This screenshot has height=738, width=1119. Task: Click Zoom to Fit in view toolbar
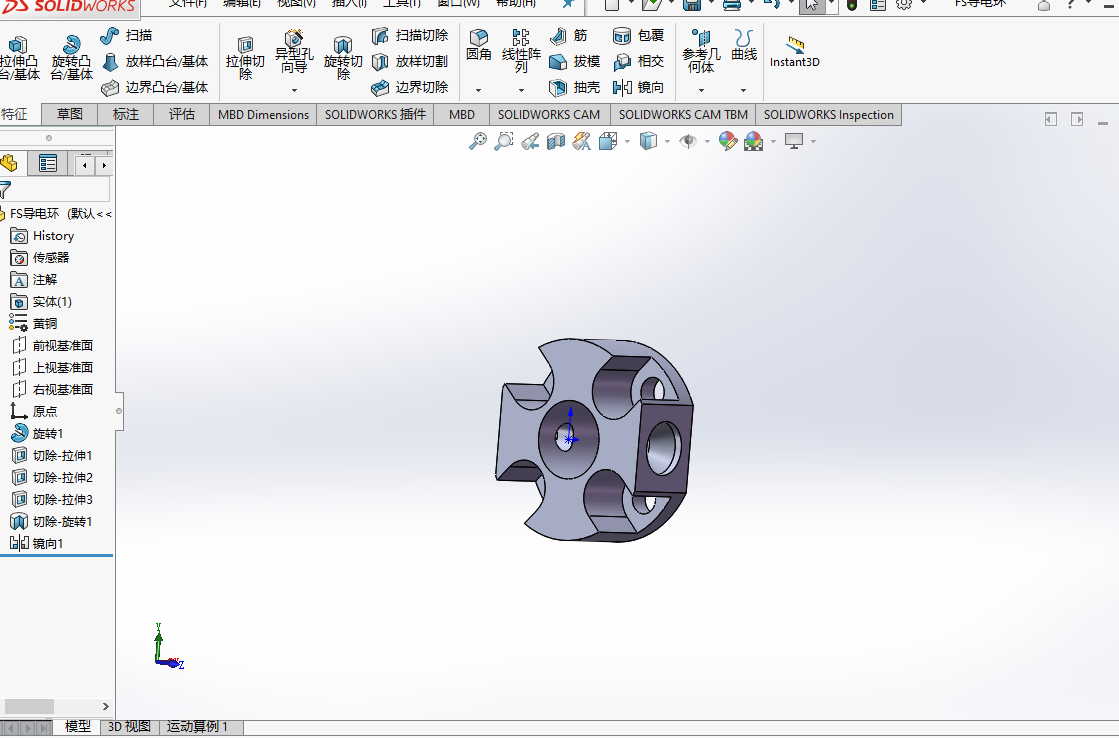pos(477,141)
